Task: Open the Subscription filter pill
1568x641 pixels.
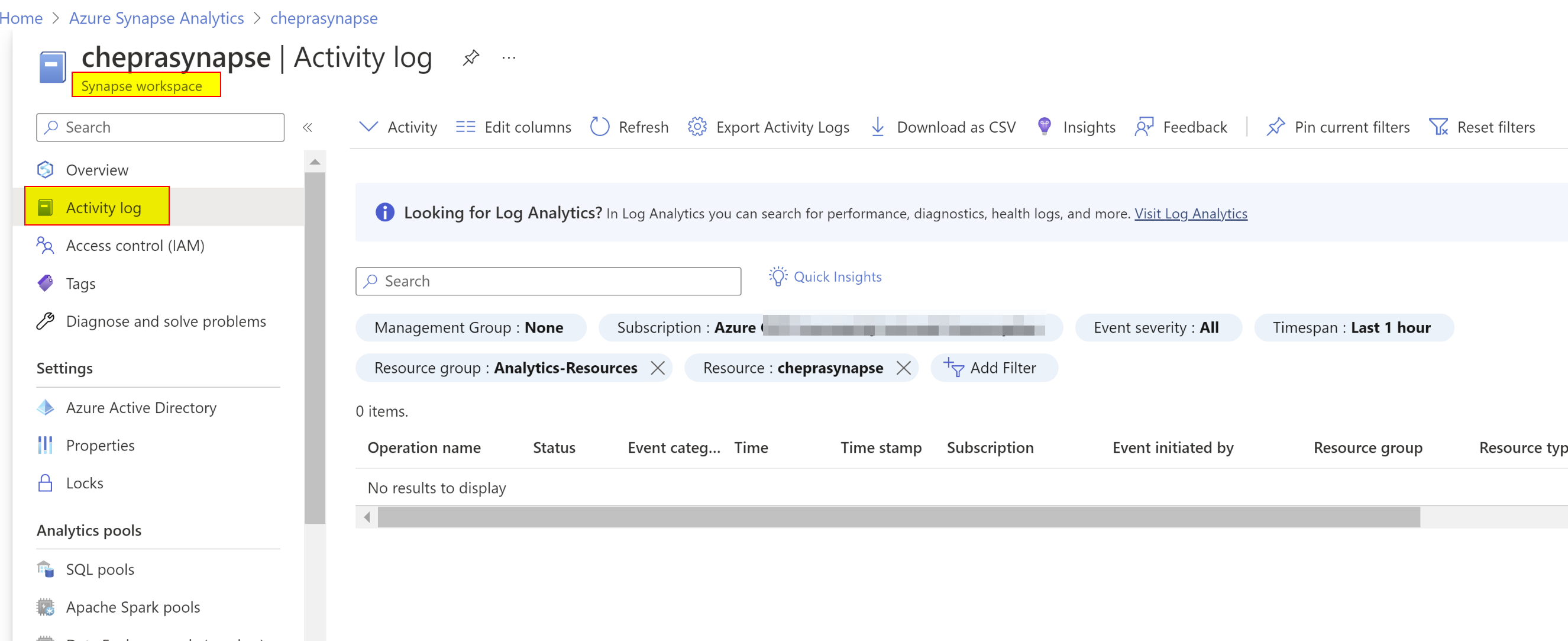Action: (x=830, y=328)
